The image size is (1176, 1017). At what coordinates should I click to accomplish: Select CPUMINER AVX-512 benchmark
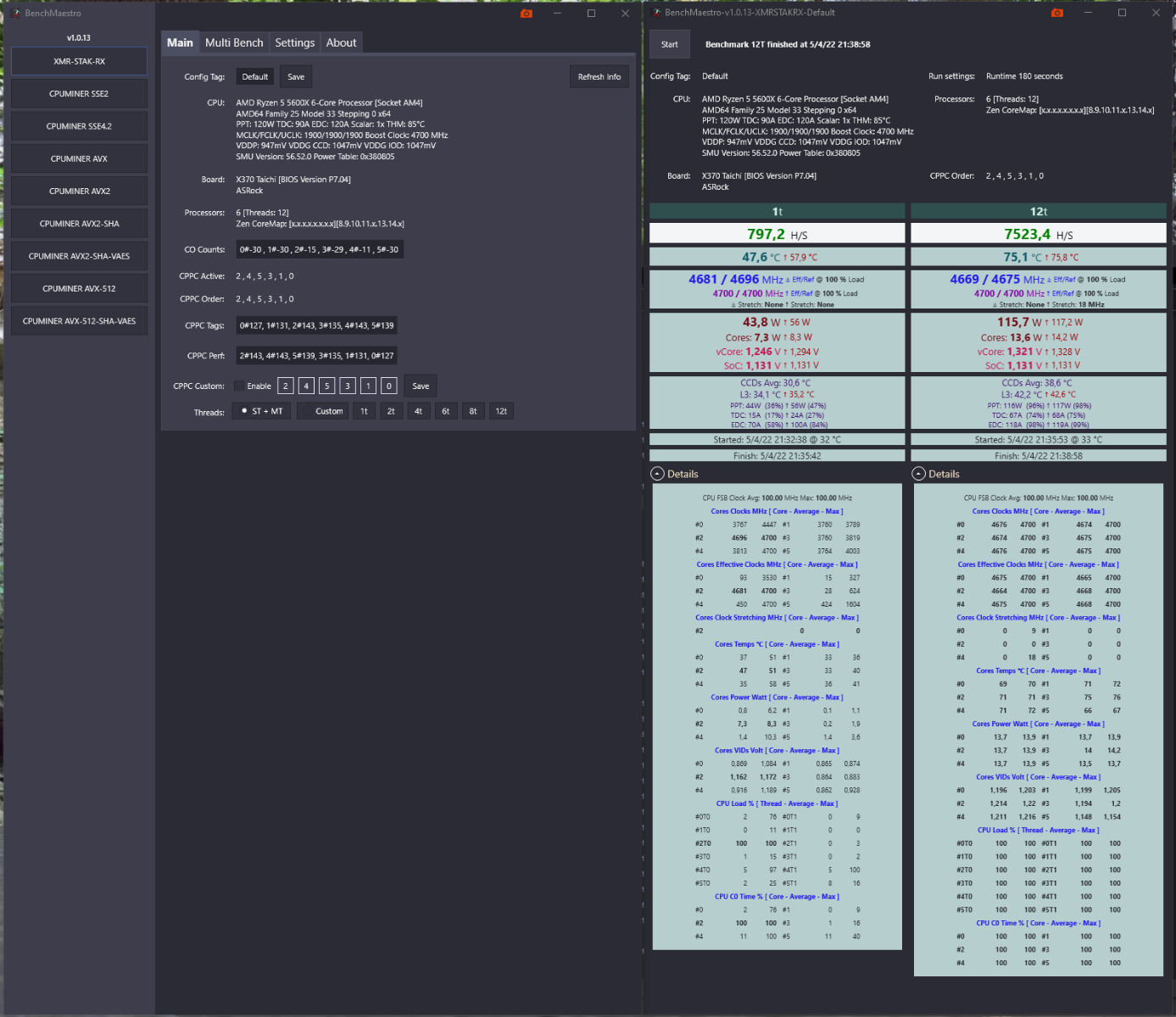click(79, 288)
